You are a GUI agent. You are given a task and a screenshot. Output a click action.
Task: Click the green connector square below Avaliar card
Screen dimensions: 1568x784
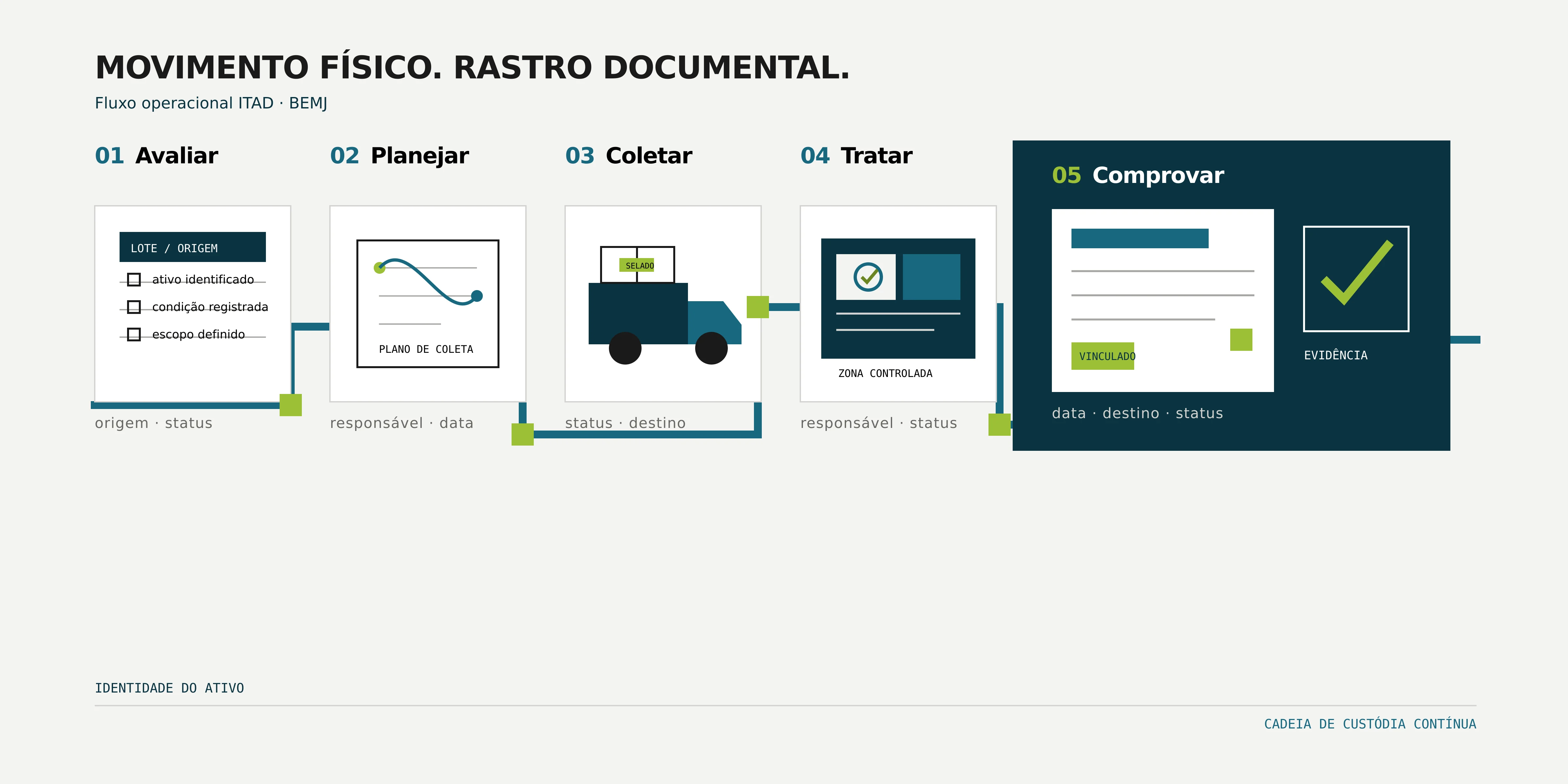click(x=290, y=405)
